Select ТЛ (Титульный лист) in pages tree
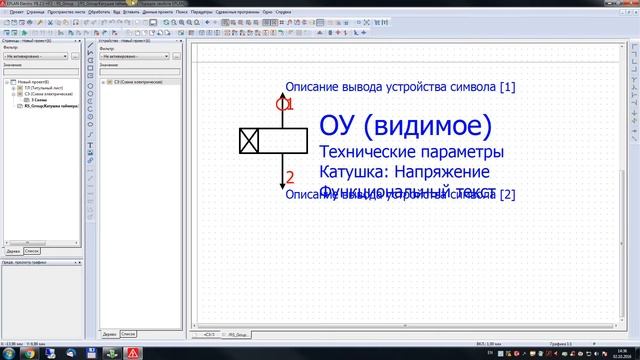Image resolution: width=640 pixels, height=360 pixels. pos(44,88)
